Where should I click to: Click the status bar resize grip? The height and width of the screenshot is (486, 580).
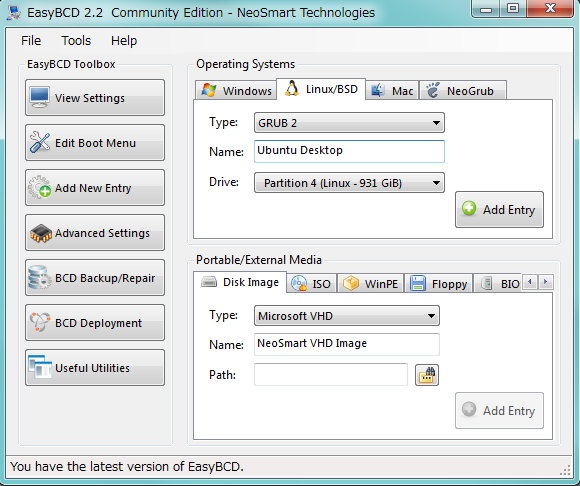click(565, 470)
